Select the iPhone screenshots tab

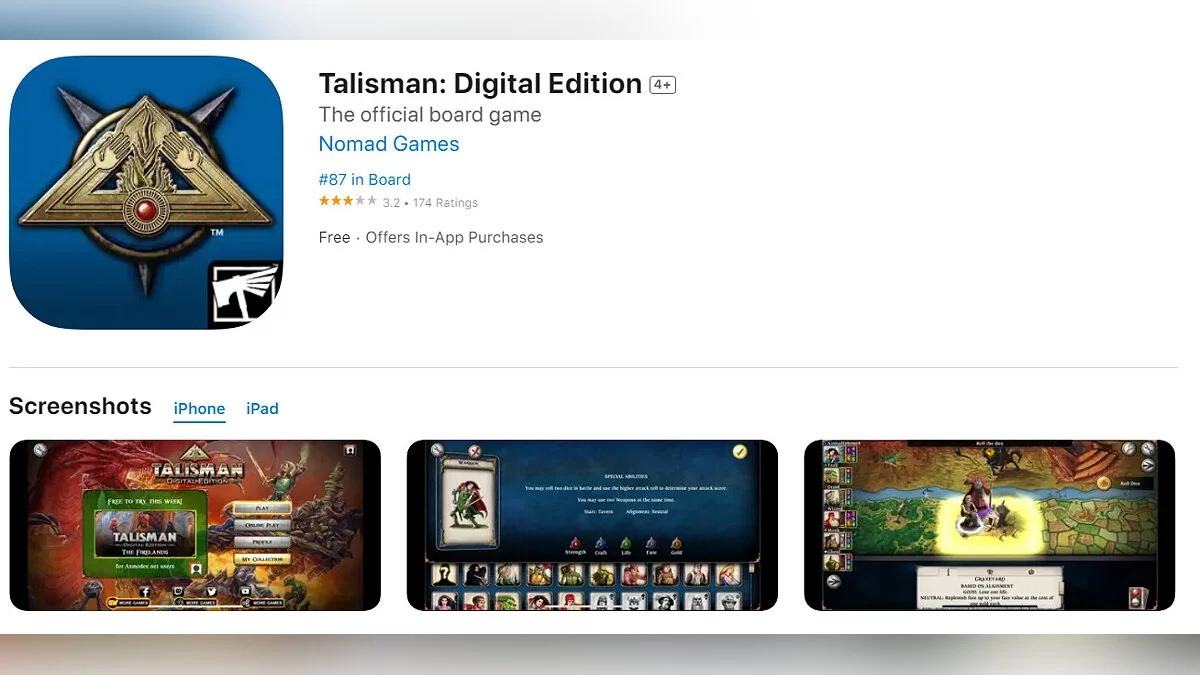(x=199, y=409)
